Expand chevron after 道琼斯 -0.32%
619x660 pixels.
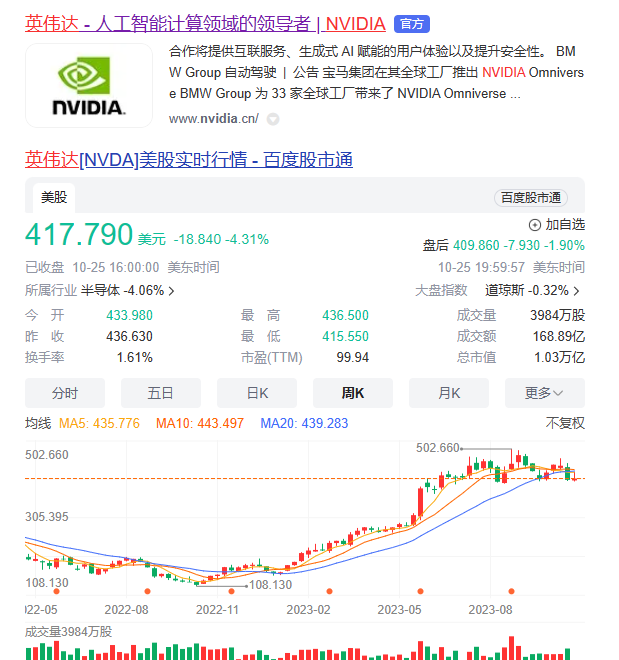click(576, 291)
